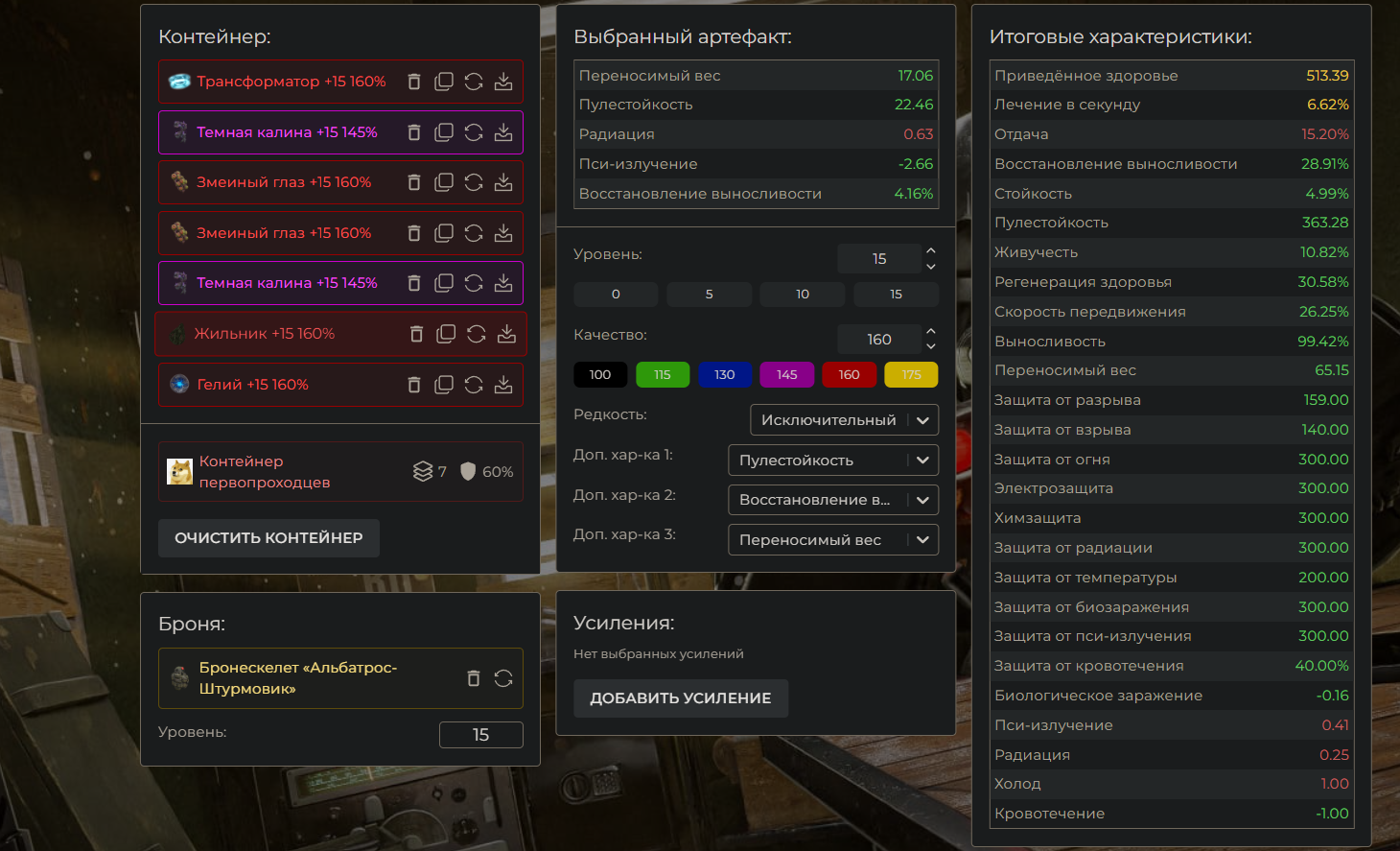1400x851 pixels.
Task: Increase Качество with the up arrow
Action: pos(931,330)
